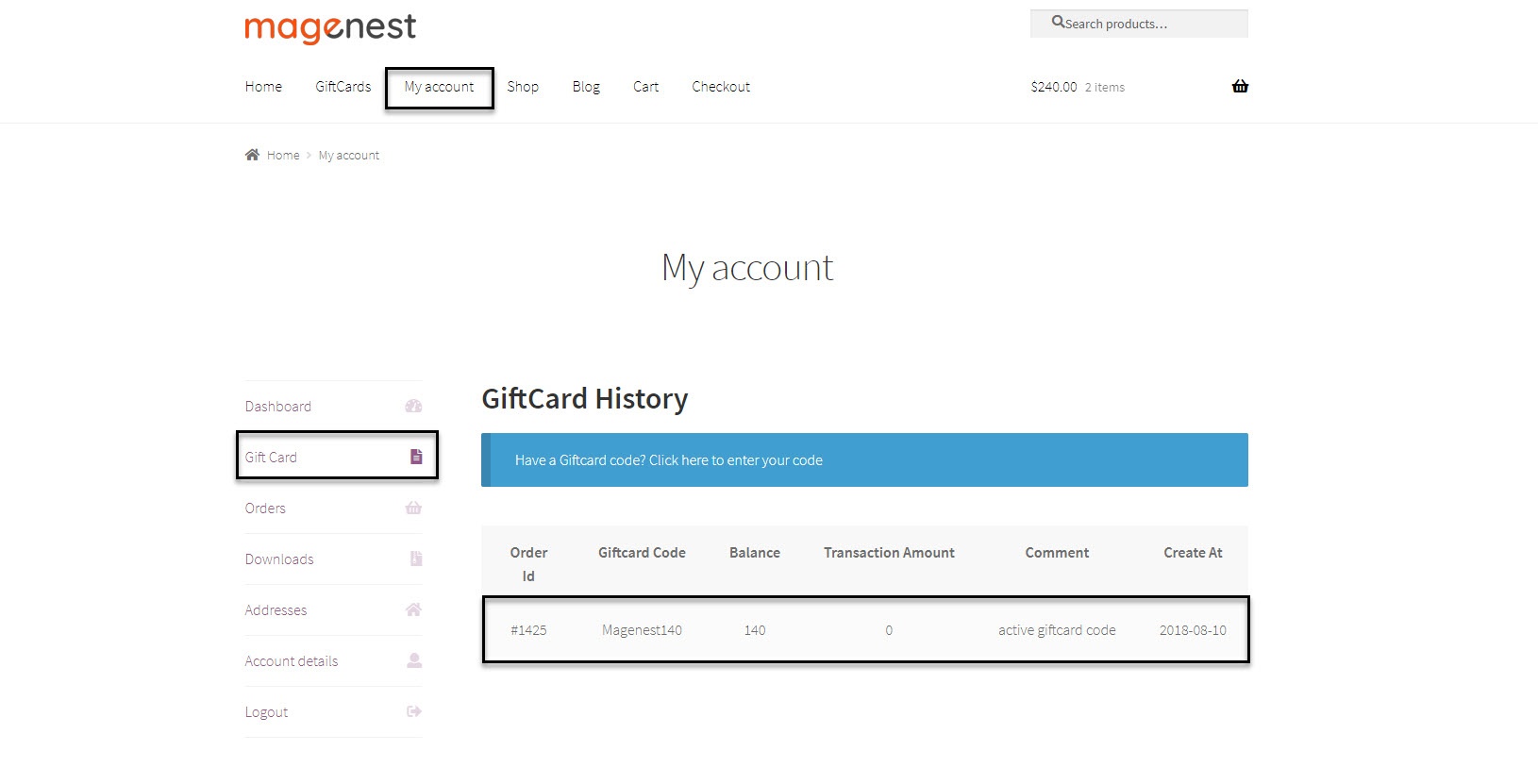Click the $240.00 cart total

(x=1053, y=87)
